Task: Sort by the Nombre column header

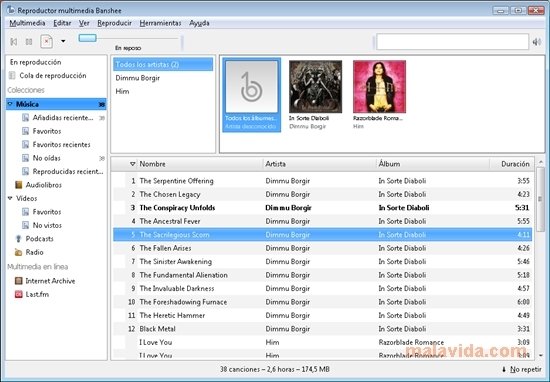Action: [x=200, y=164]
